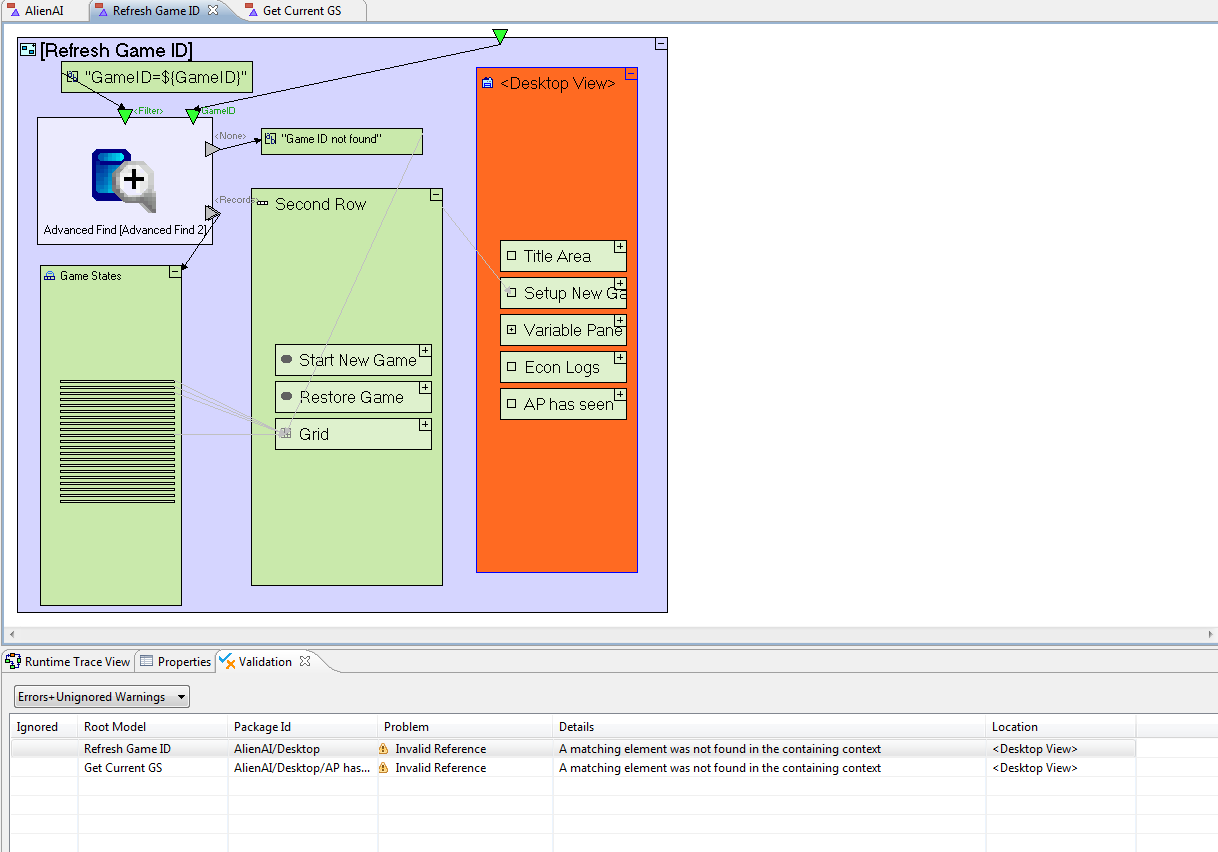
Task: Click the gray Record output arrow
Action: point(212,213)
